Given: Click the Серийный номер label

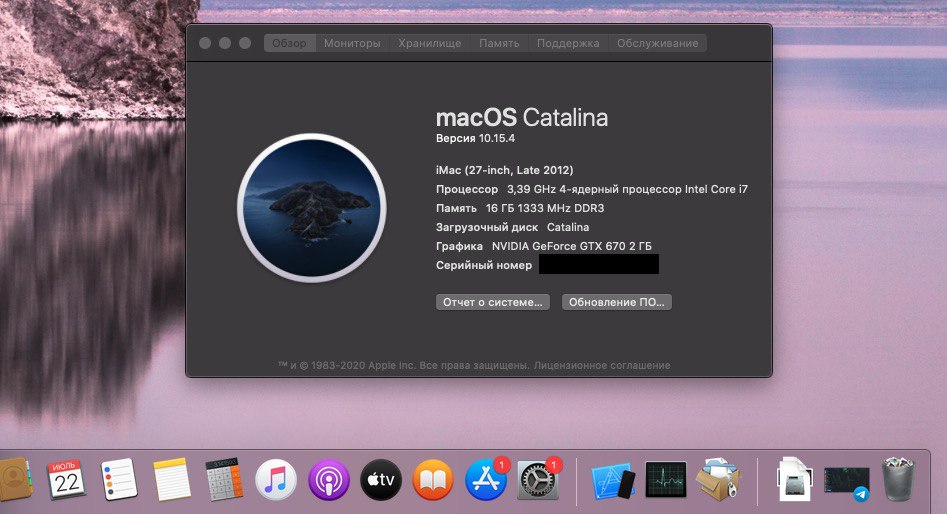Looking at the screenshot, I should point(484,265).
